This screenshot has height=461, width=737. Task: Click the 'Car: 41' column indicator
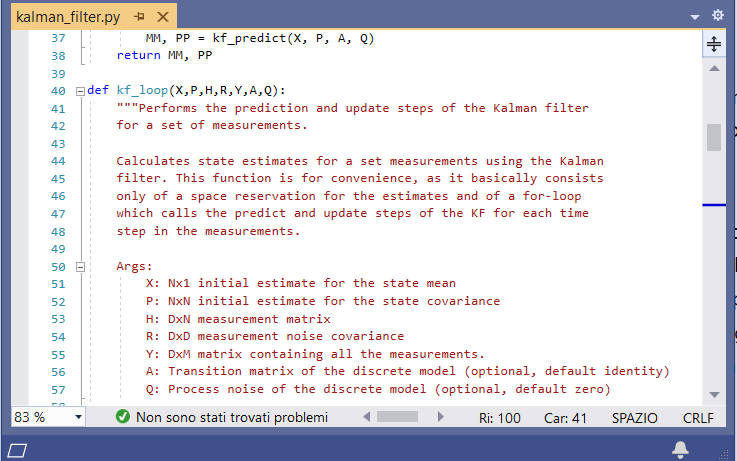(x=565, y=417)
